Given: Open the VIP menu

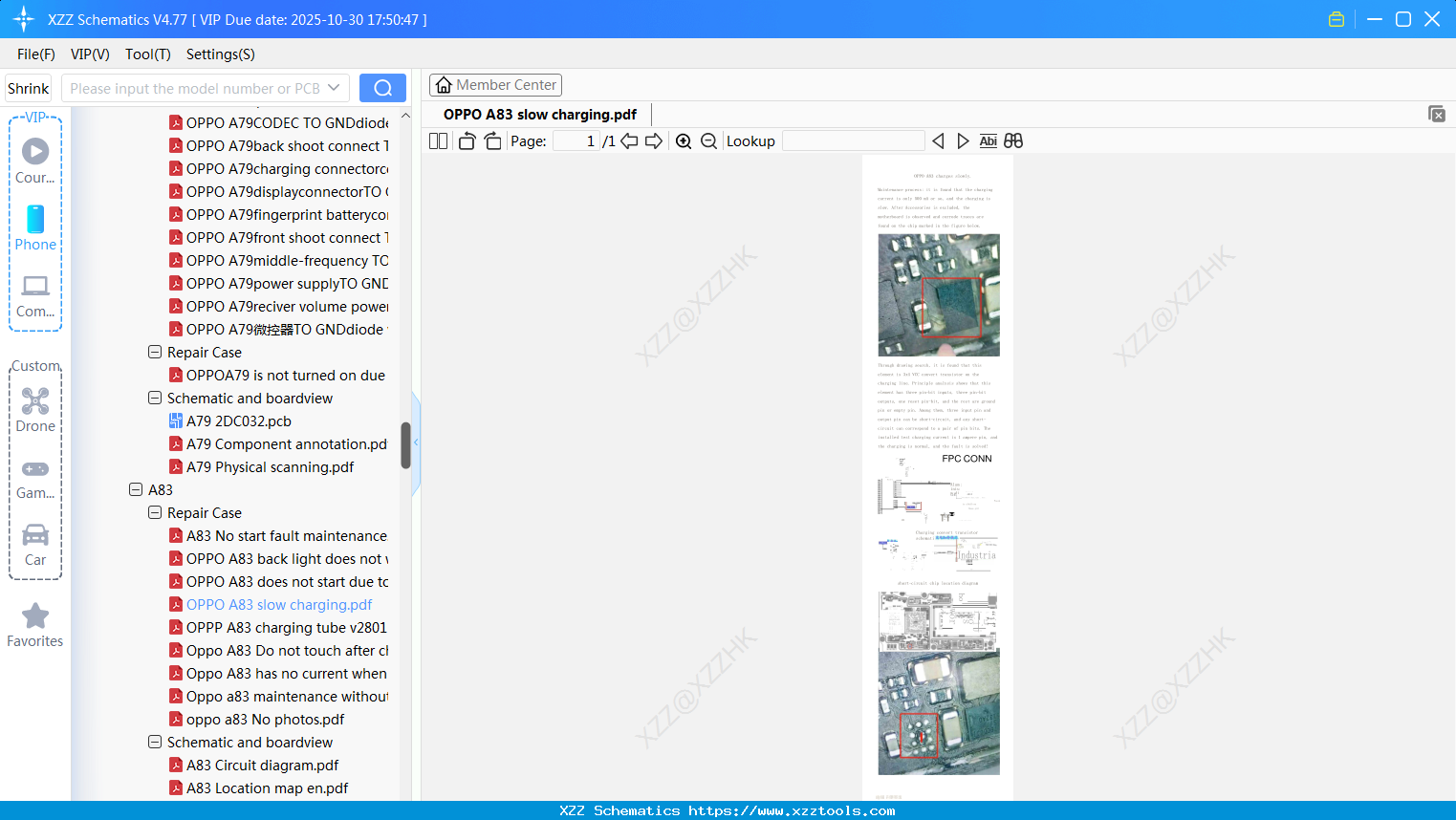Looking at the screenshot, I should 90,54.
